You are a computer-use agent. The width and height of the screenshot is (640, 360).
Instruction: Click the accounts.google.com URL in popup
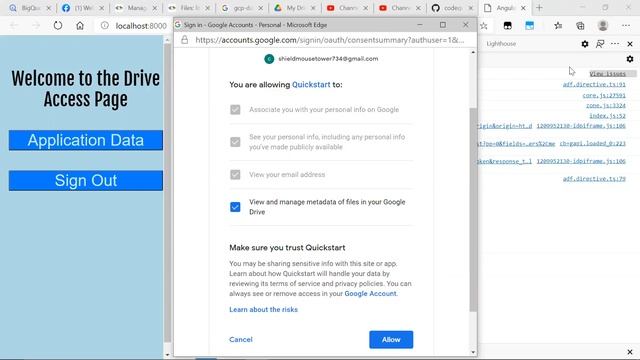(x=329, y=40)
